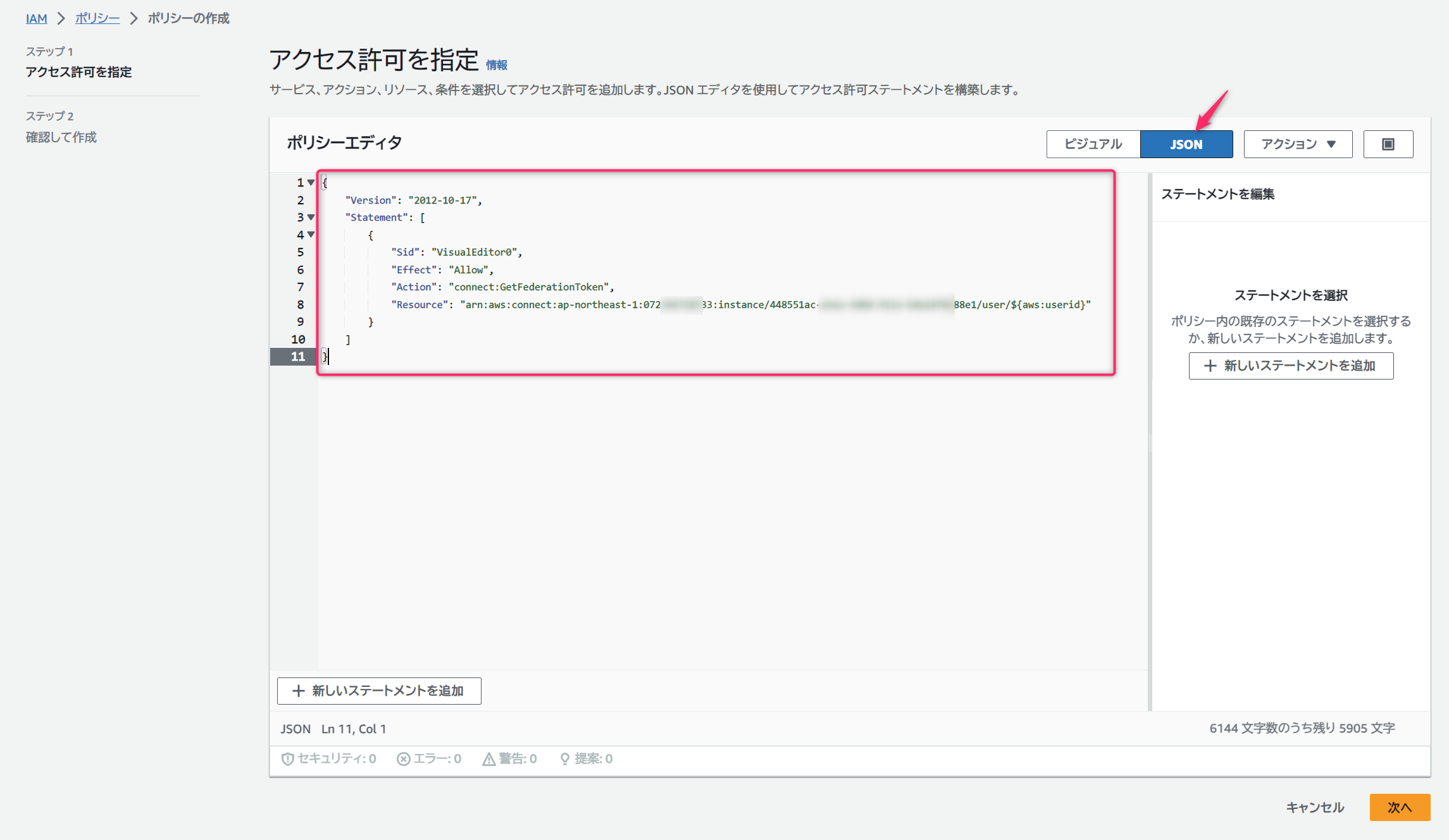
Task: Switch to the JSON editor tab
Action: point(1186,144)
